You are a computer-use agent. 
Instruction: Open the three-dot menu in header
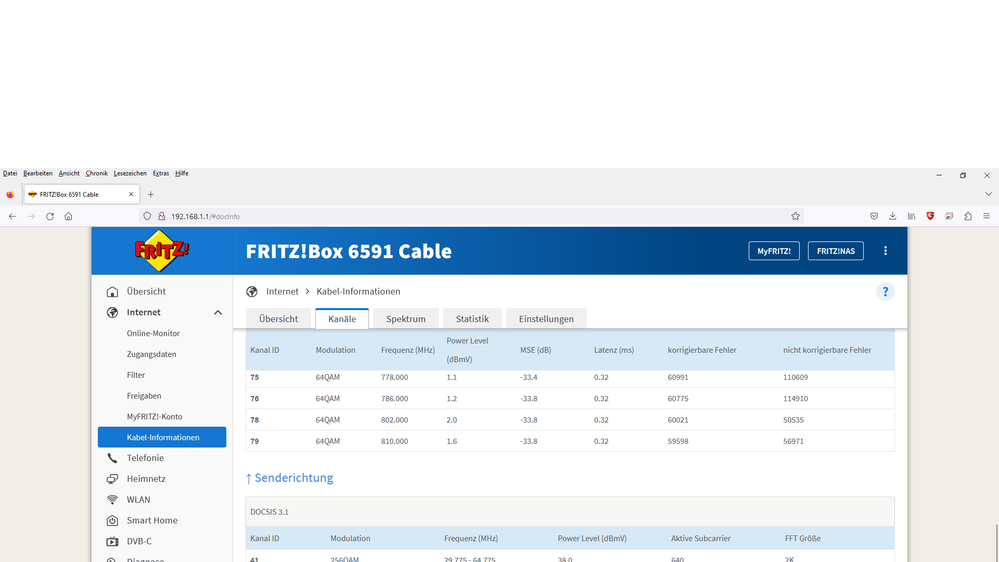click(885, 251)
